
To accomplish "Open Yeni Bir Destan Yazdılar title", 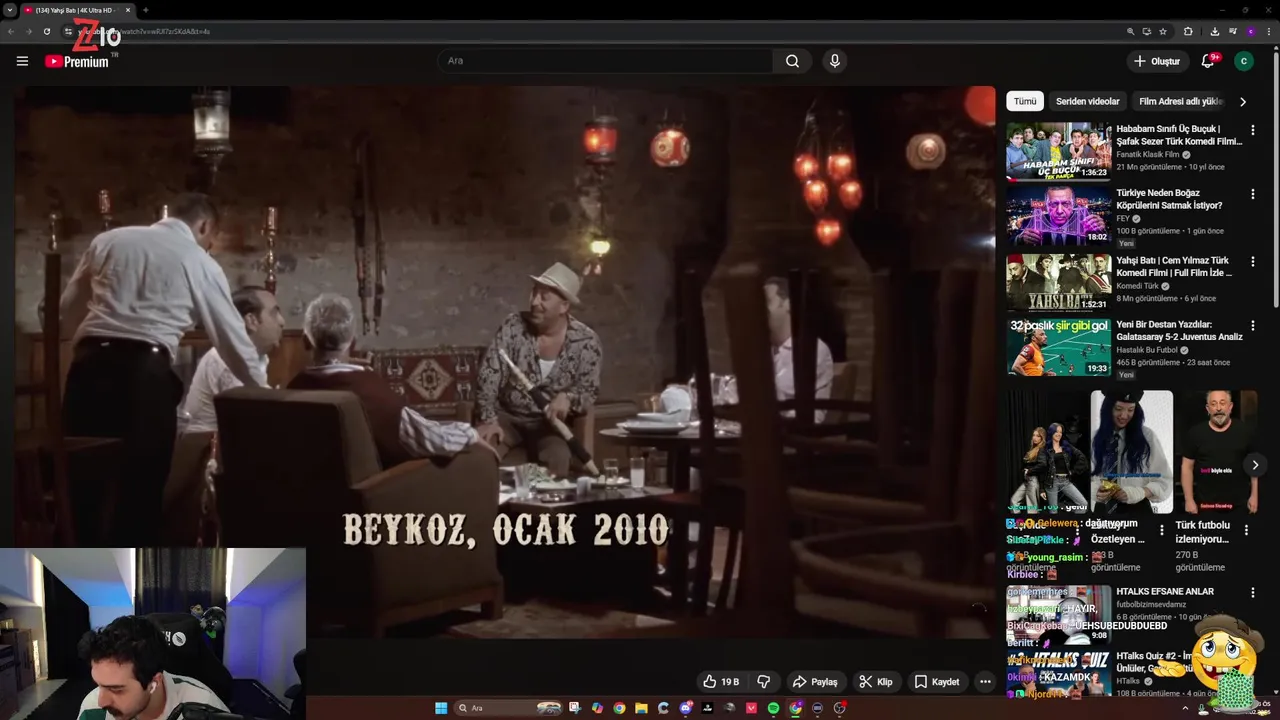I will [x=1179, y=331].
